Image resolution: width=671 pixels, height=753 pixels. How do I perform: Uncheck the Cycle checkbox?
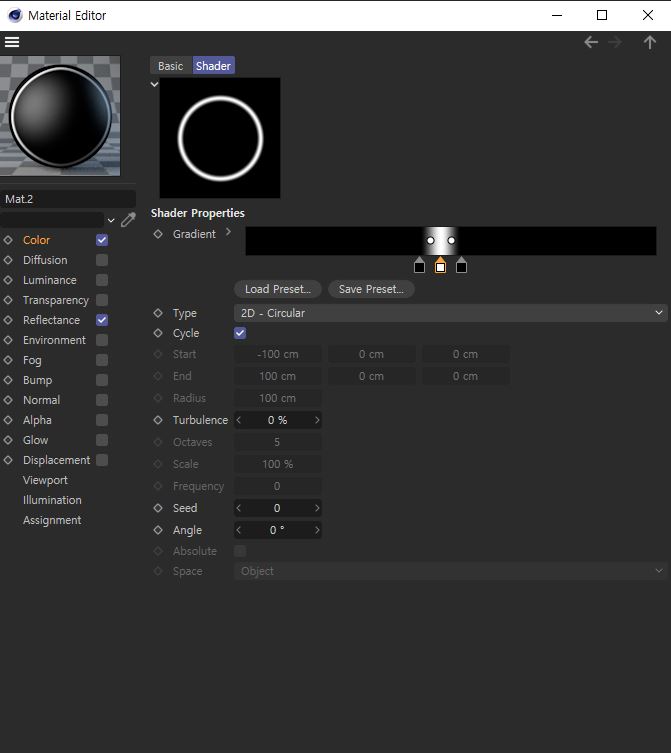pos(240,333)
